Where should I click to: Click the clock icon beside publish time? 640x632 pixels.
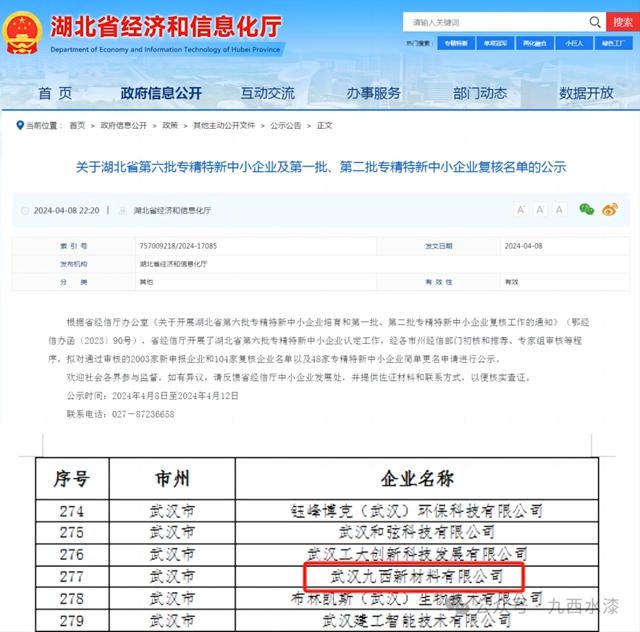25,211
